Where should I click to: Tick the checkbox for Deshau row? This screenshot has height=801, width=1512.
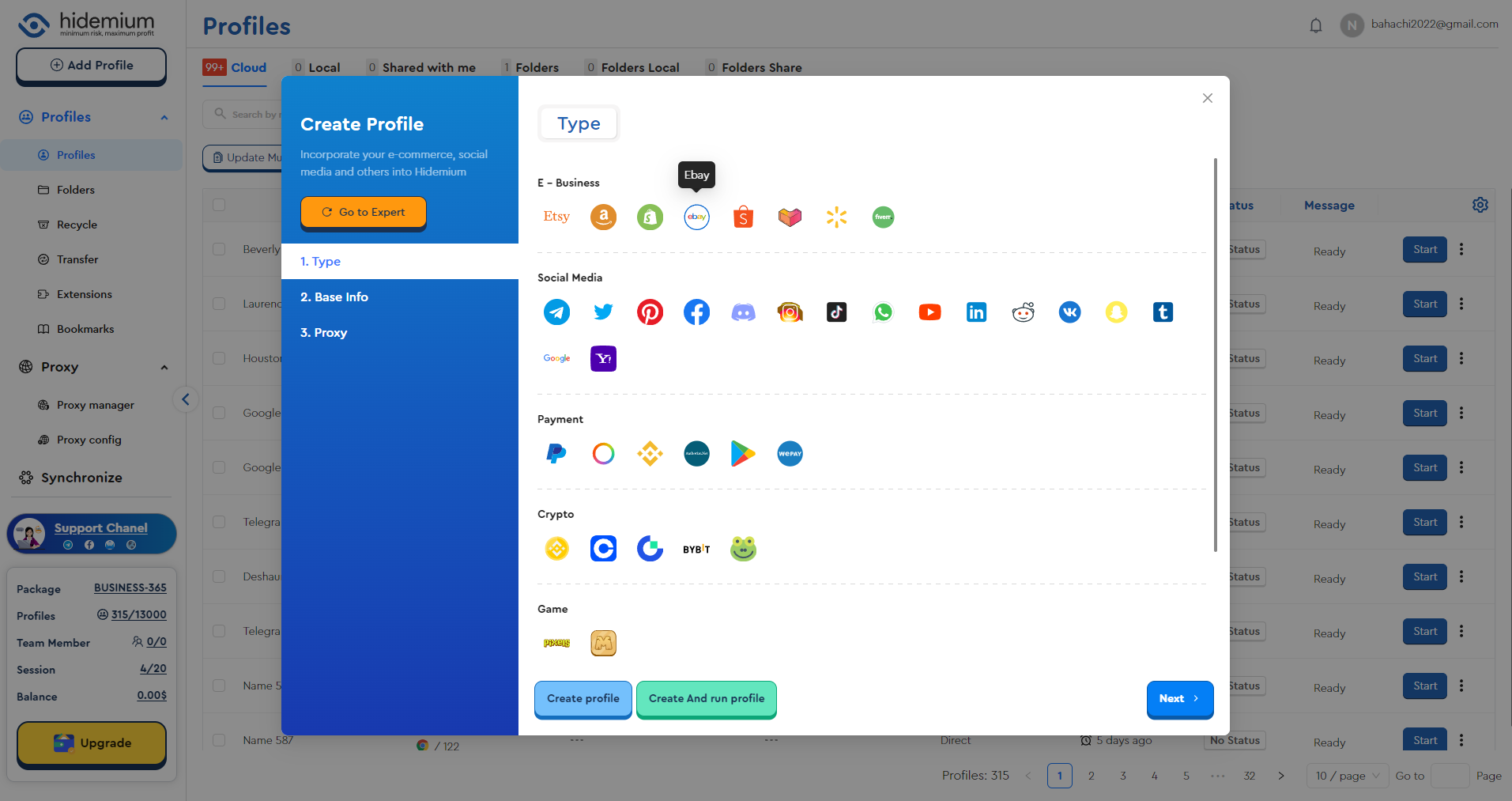pos(219,576)
